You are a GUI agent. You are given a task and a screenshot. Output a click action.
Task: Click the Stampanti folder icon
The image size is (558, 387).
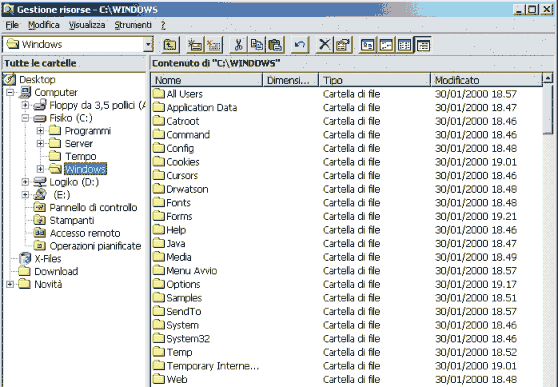[x=40, y=220]
